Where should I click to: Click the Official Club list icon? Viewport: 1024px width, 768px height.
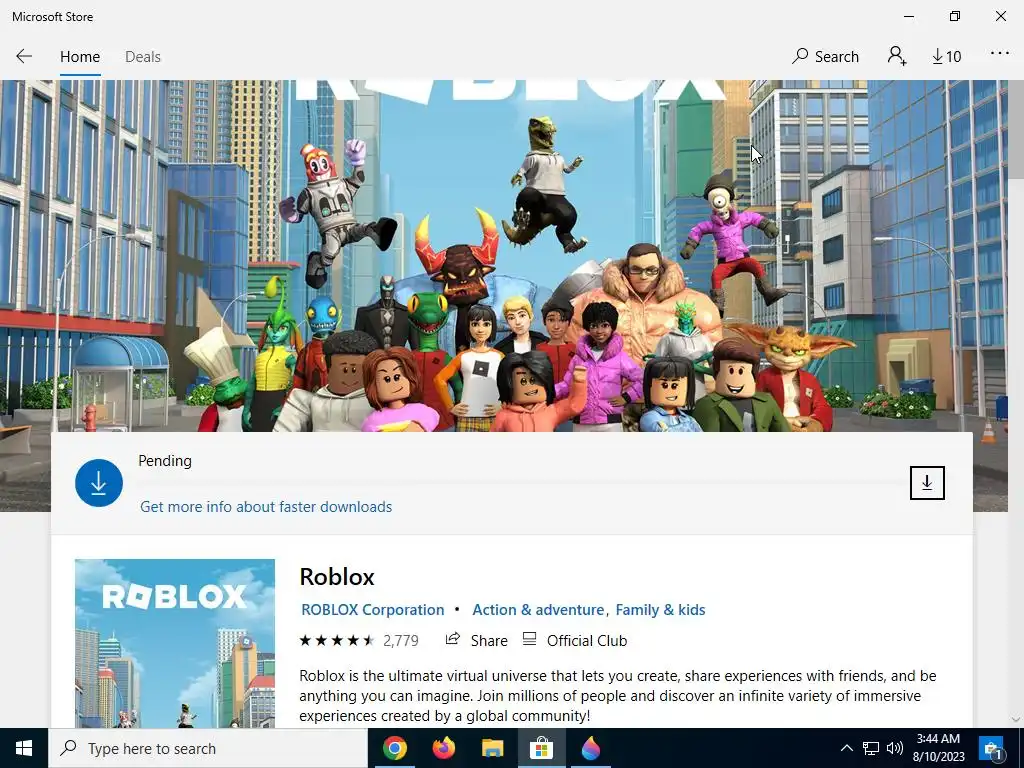pyautogui.click(x=530, y=640)
